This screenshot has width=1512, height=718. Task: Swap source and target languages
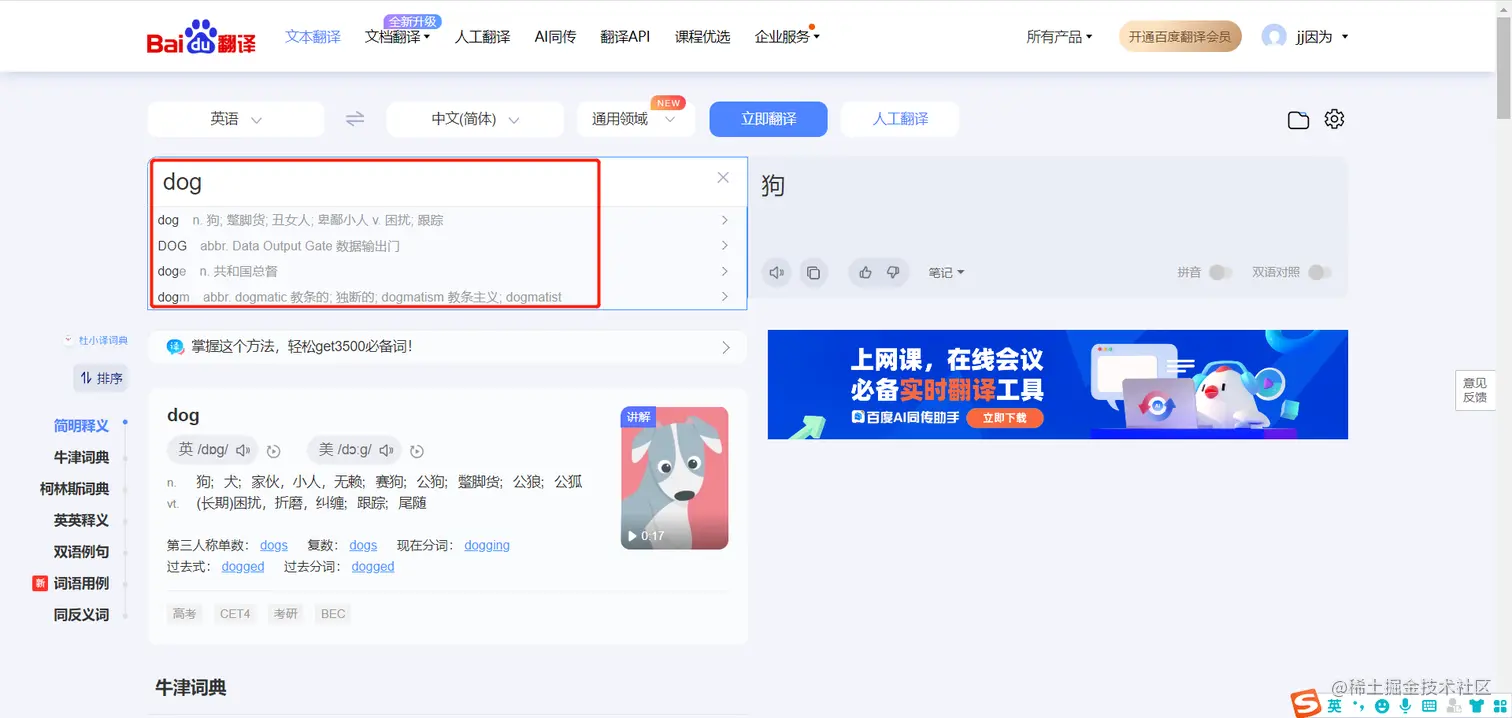click(355, 119)
